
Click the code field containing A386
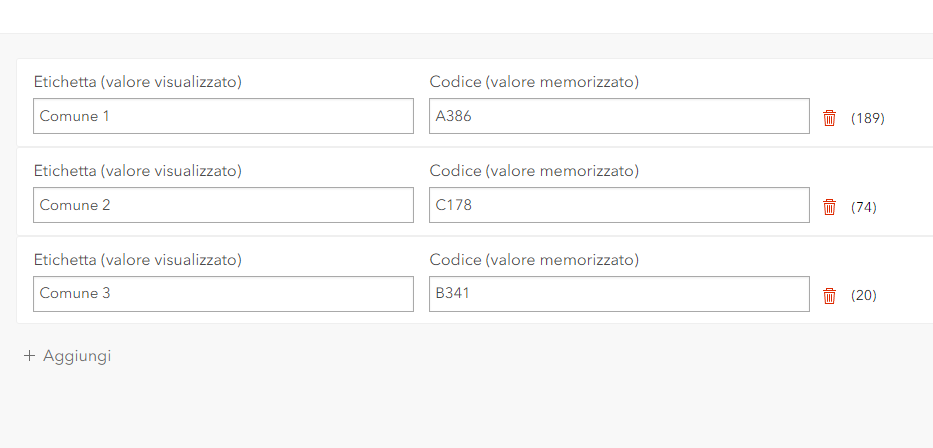tap(619, 116)
